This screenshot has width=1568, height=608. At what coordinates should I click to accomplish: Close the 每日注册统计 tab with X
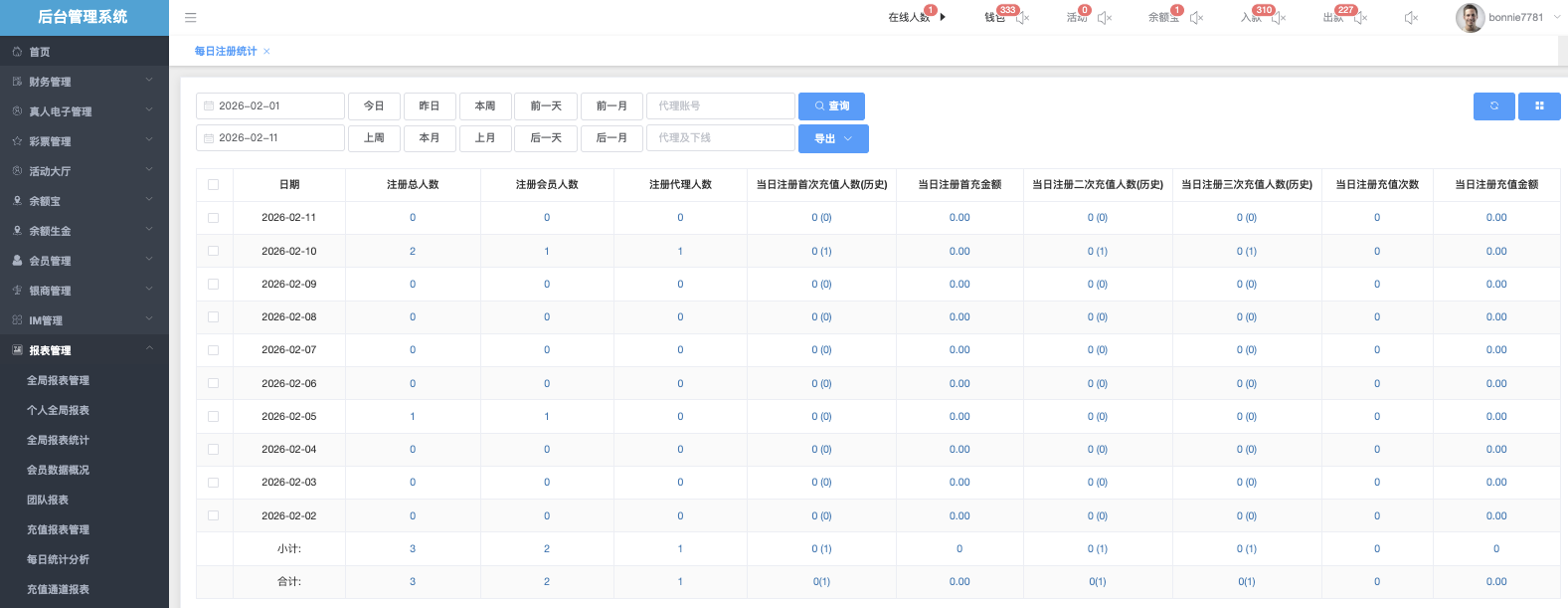[x=266, y=52]
